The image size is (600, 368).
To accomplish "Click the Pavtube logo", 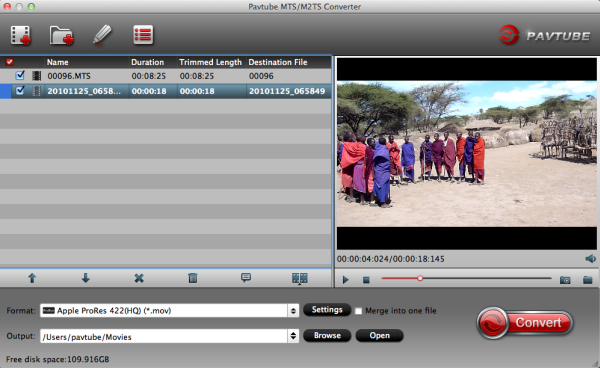I will [x=545, y=35].
